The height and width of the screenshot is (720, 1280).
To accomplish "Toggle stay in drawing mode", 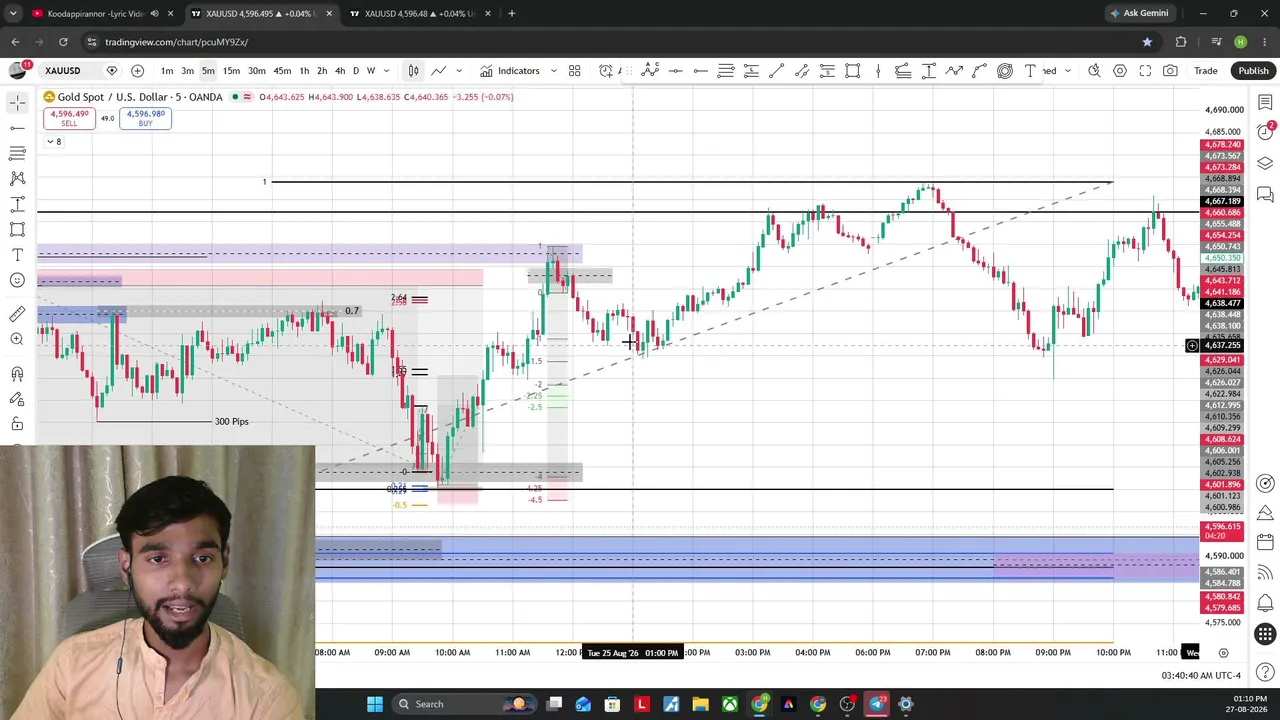I will coord(17,399).
